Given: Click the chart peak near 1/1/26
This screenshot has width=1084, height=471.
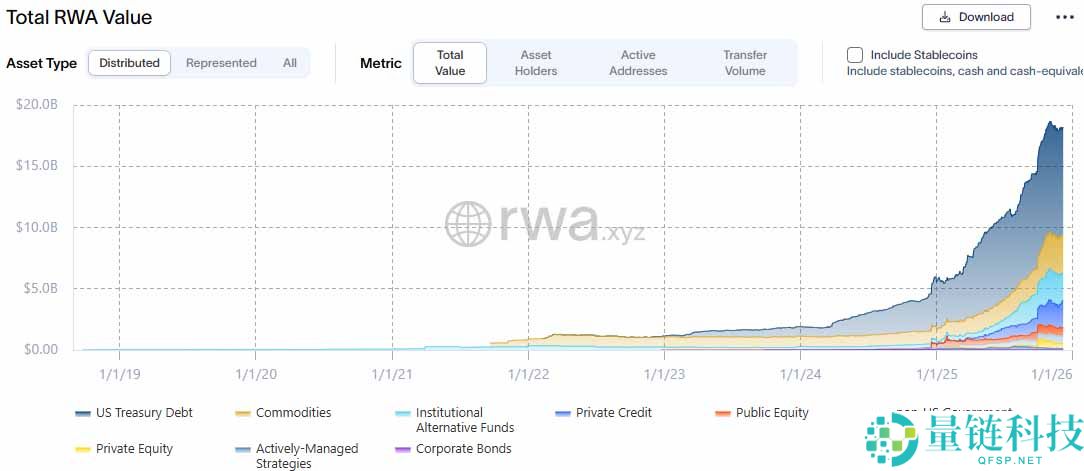Looking at the screenshot, I should coord(1050,122).
